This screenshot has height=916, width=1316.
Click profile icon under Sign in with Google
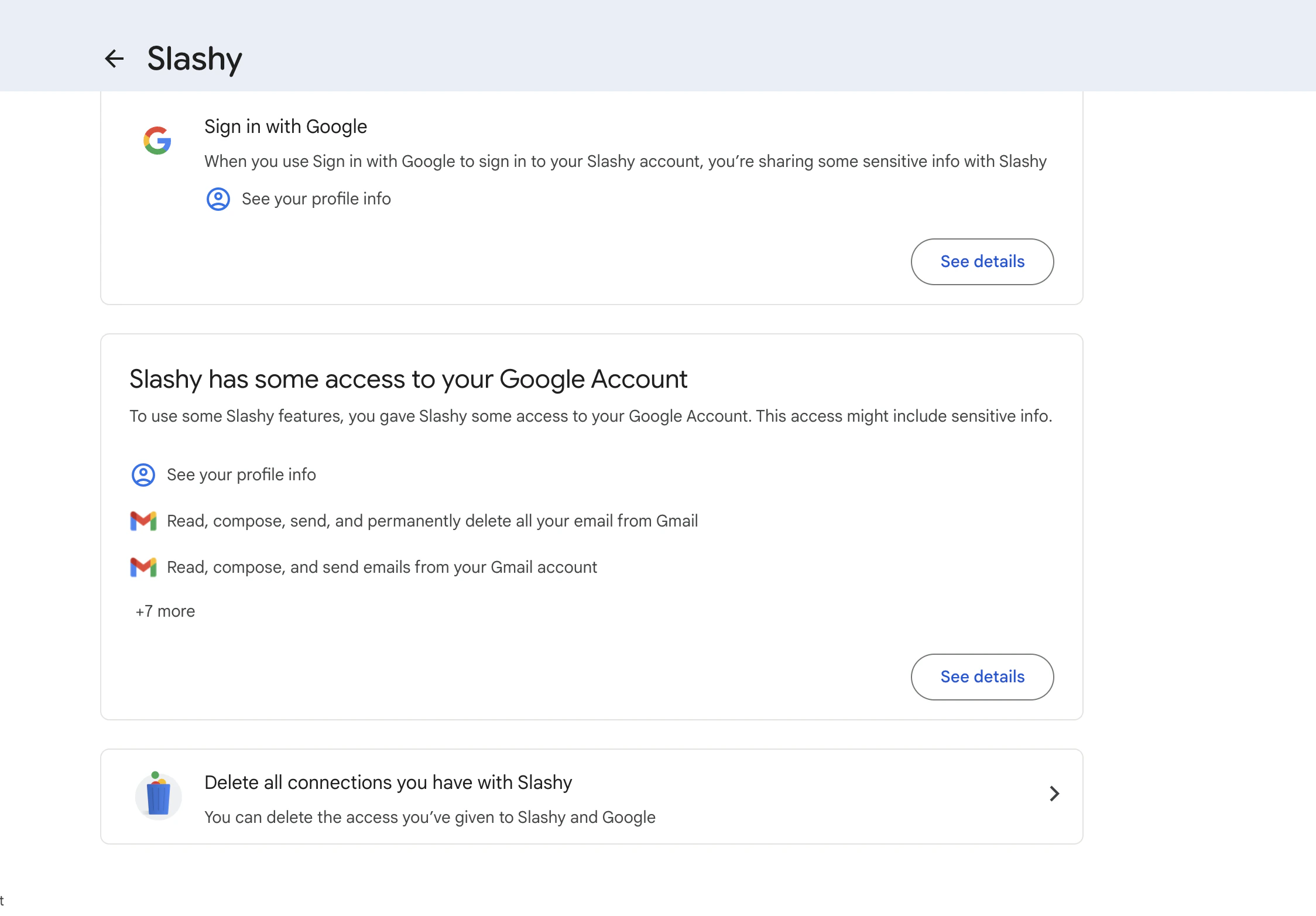tap(218, 199)
